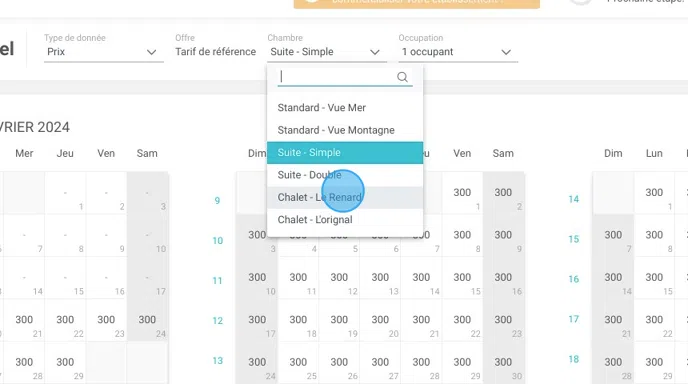688x384 pixels.
Task: Select the February 24 Saturday price cell
Action: [147, 320]
